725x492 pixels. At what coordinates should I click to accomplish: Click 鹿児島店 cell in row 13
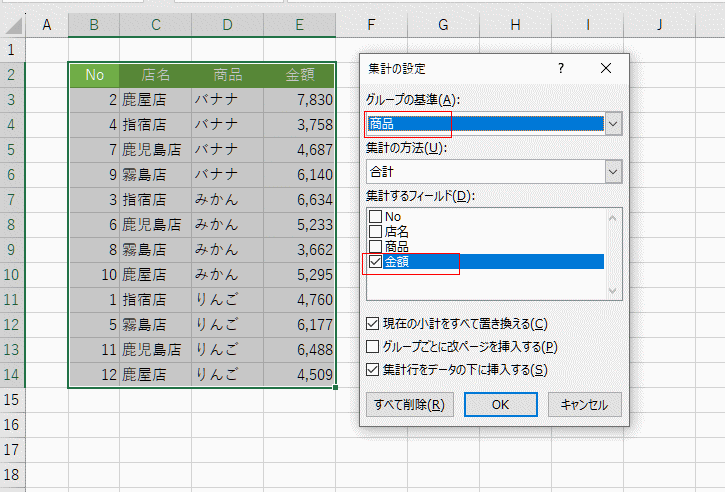[x=155, y=350]
